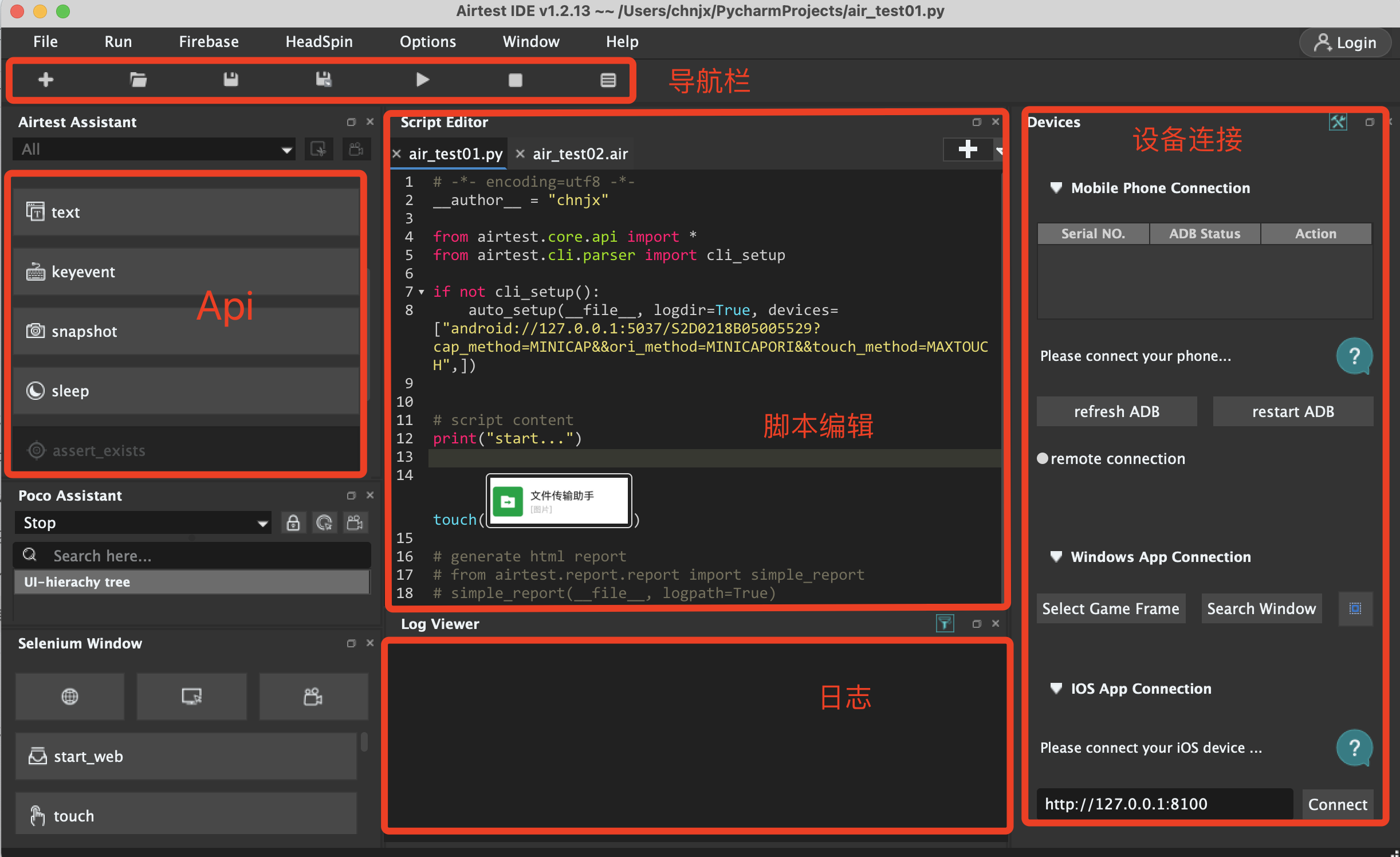
Task: Open the Poco Assistant Stop dropdown
Action: point(143,522)
